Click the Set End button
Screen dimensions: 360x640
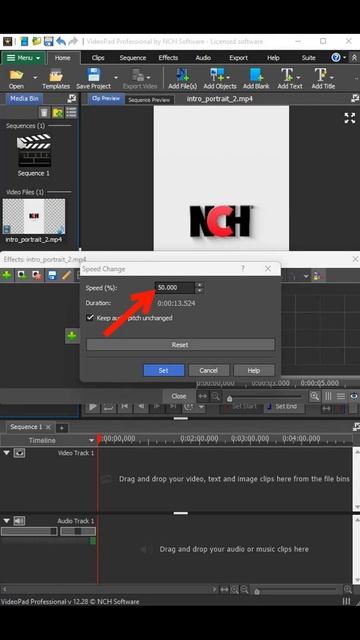pyautogui.click(x=283, y=407)
